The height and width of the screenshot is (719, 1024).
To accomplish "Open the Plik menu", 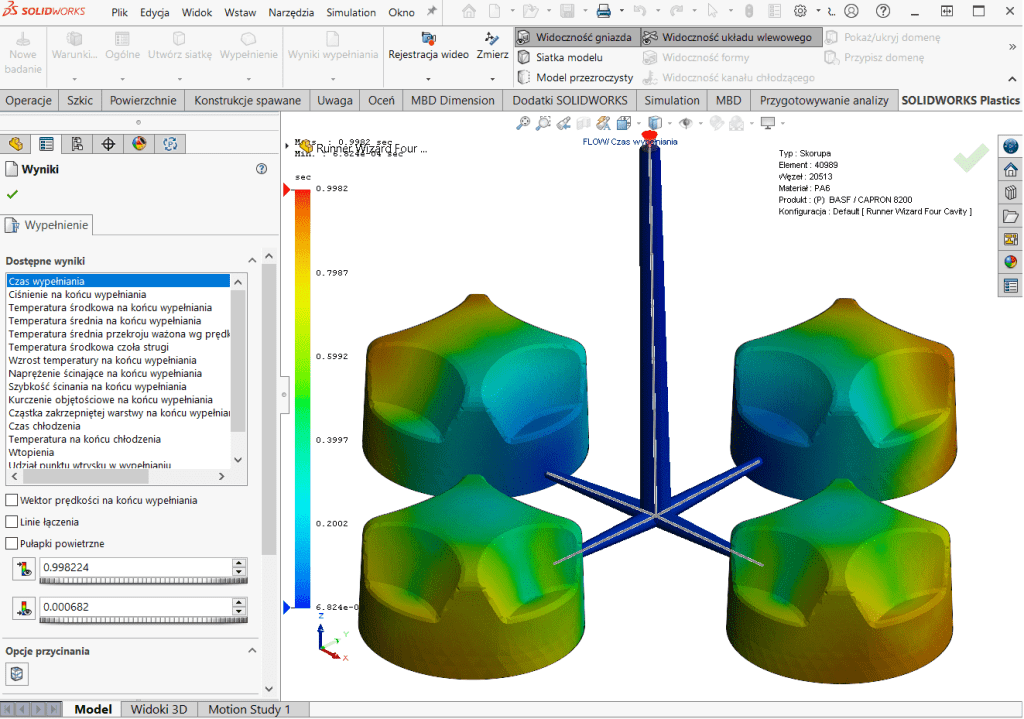I will coord(120,12).
